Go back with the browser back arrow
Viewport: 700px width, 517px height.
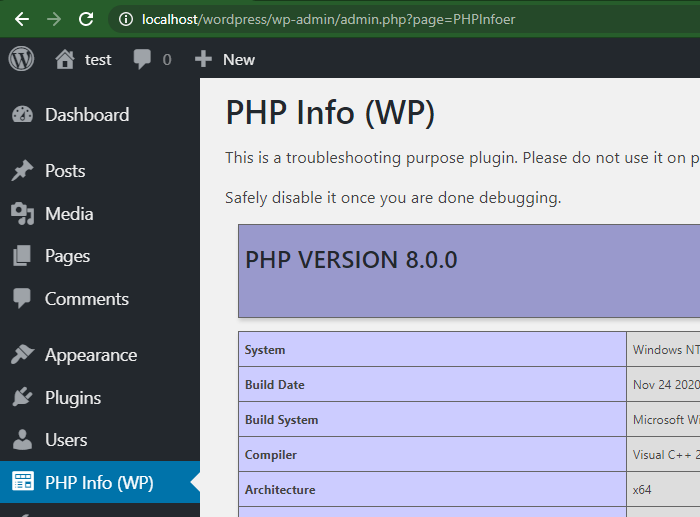(22, 19)
